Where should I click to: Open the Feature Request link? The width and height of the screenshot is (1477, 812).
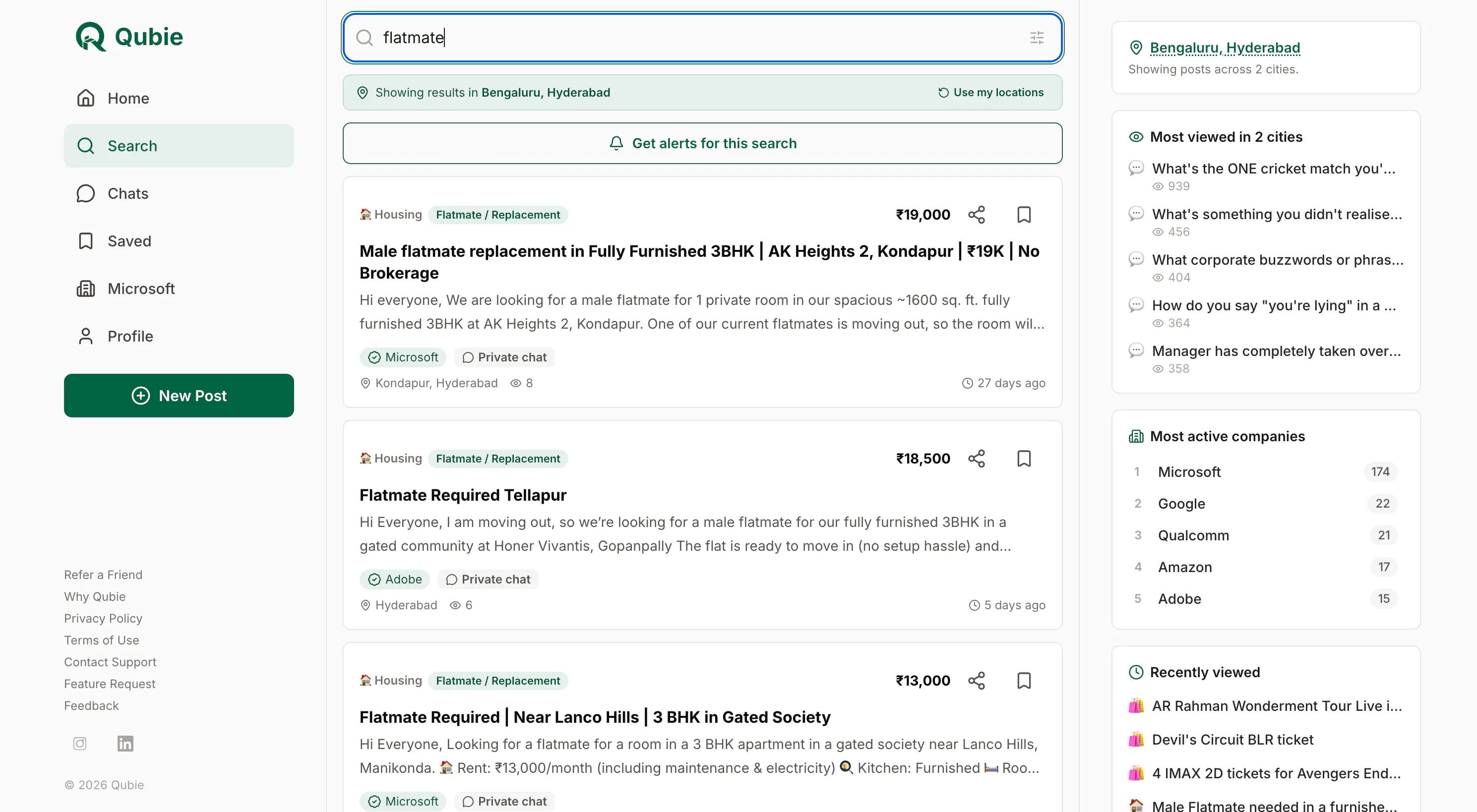pyautogui.click(x=110, y=684)
